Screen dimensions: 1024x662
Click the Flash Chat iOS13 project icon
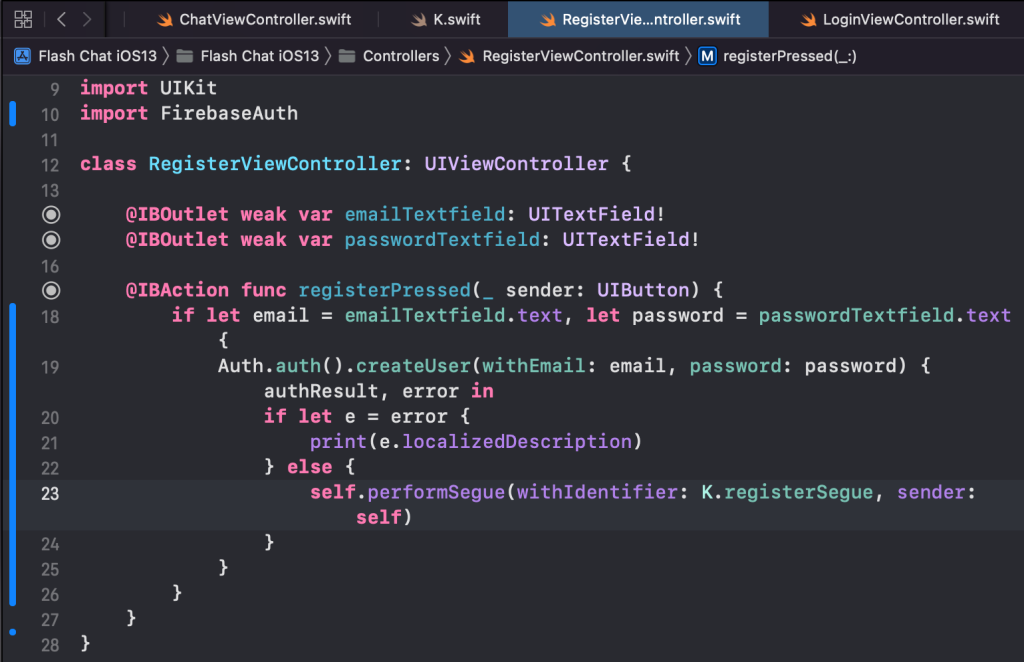point(23,56)
